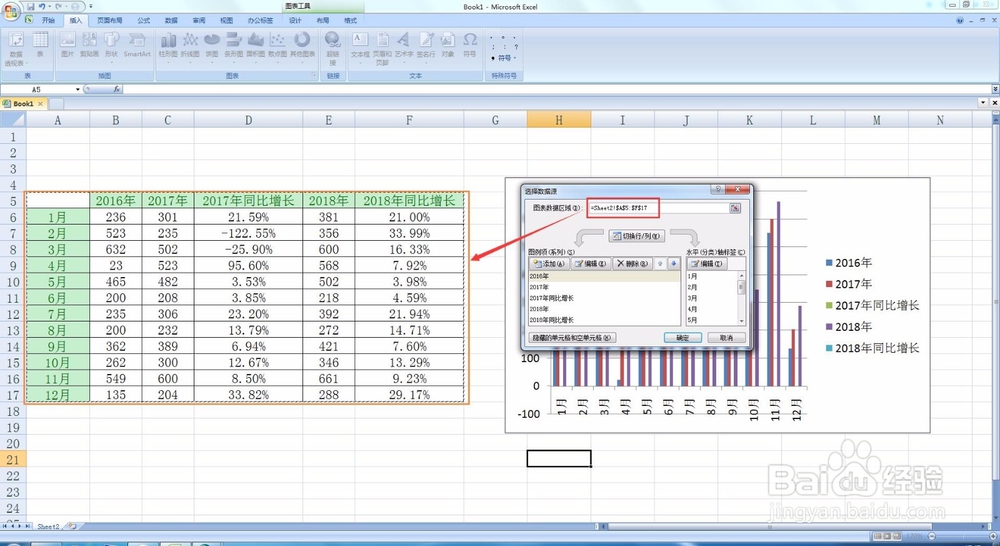Viewport: 1000px width, 546px height.
Task: Click the Remove series (删除) button
Action: click(632, 263)
